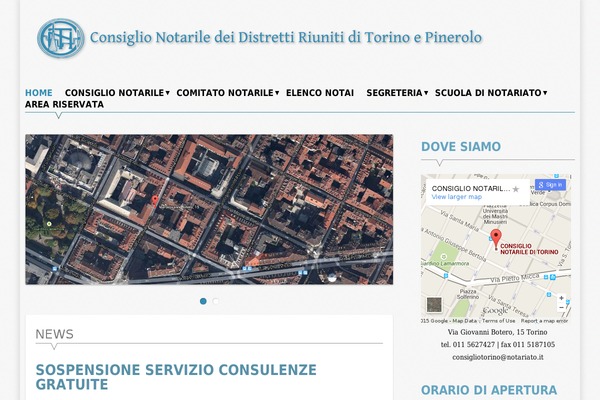Select the second slideshow indicator dot
Image resolution: width=600 pixels, height=400 pixels.
[216, 301]
